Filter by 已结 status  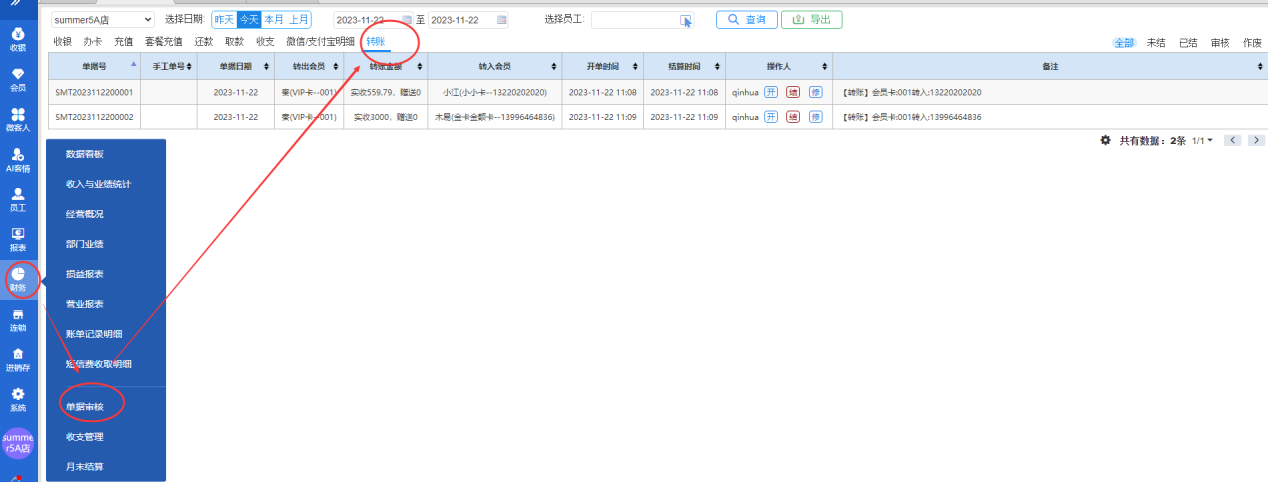point(1188,43)
